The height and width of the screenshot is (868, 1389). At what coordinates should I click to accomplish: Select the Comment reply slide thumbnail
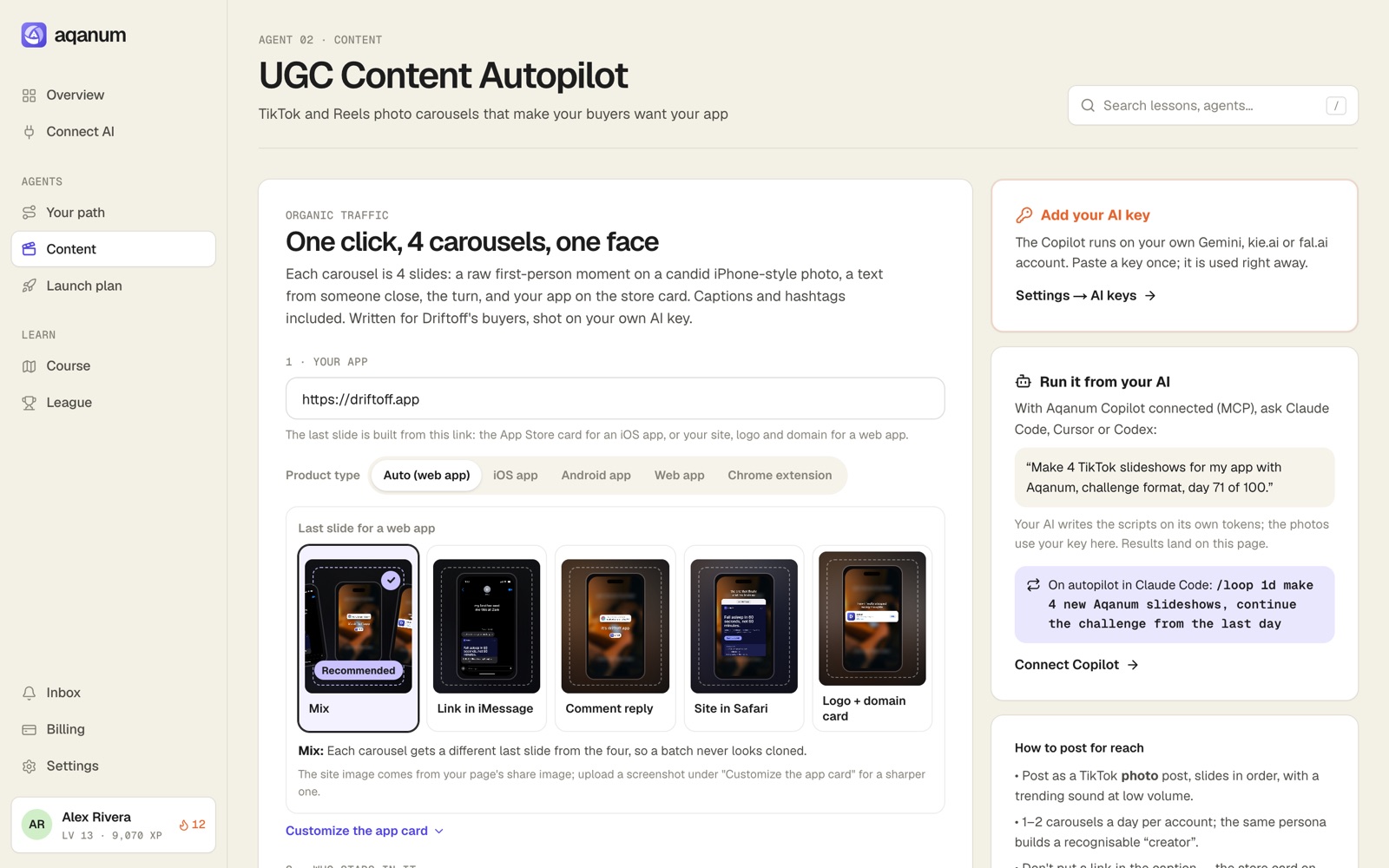point(616,626)
